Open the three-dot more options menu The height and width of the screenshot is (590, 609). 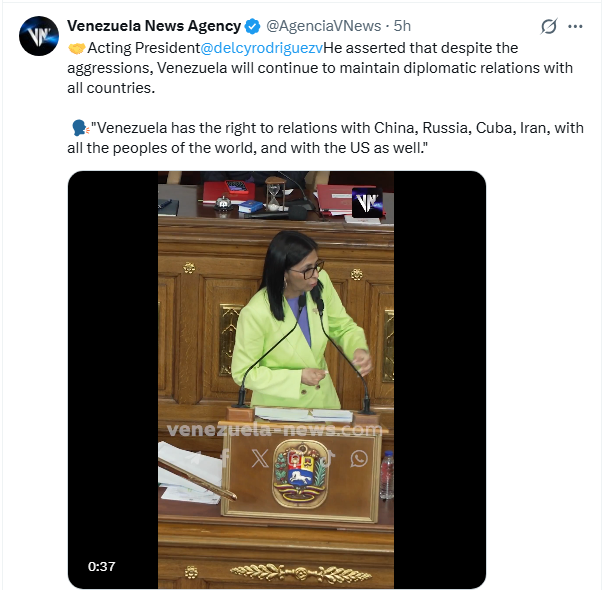click(575, 26)
